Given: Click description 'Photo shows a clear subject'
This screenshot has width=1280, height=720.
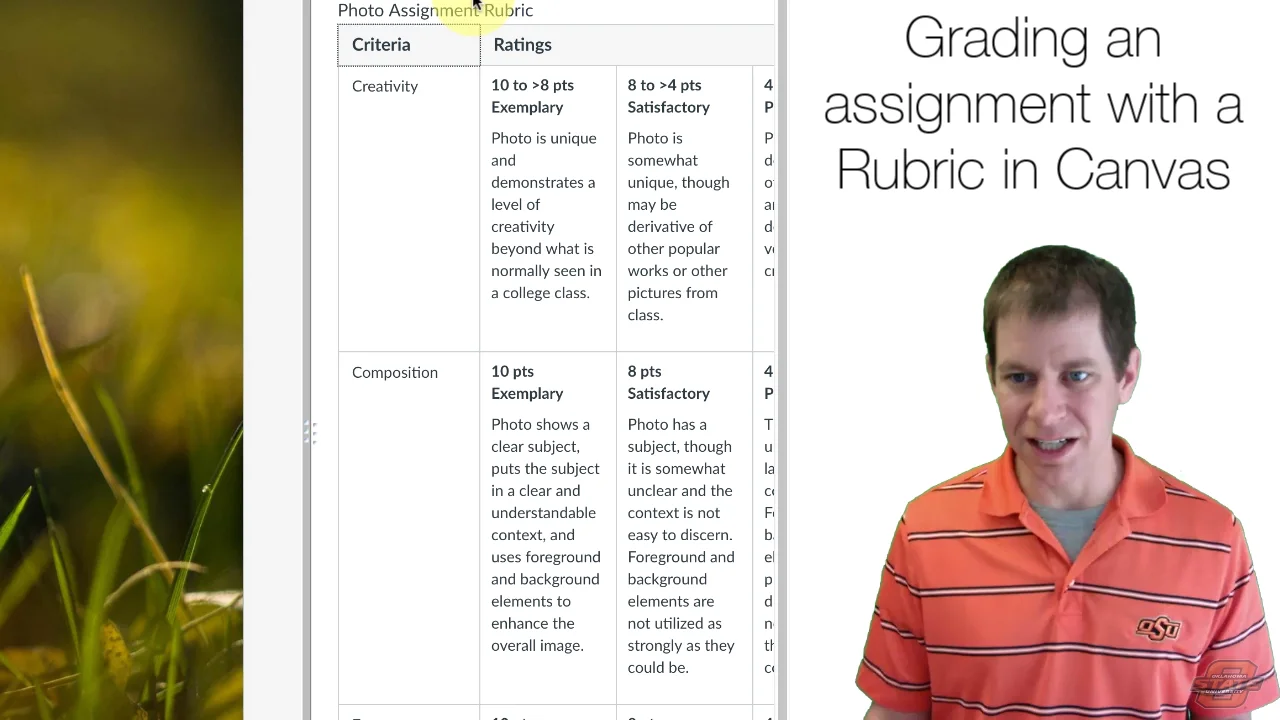Looking at the screenshot, I should 546,534.
